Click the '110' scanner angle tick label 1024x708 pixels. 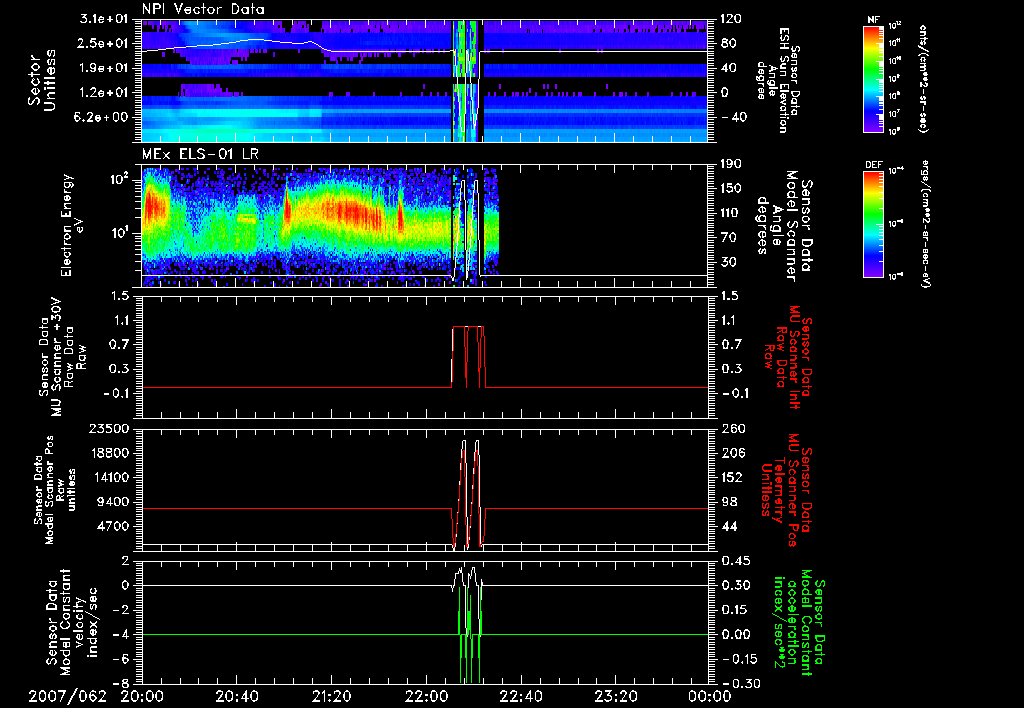[730, 213]
